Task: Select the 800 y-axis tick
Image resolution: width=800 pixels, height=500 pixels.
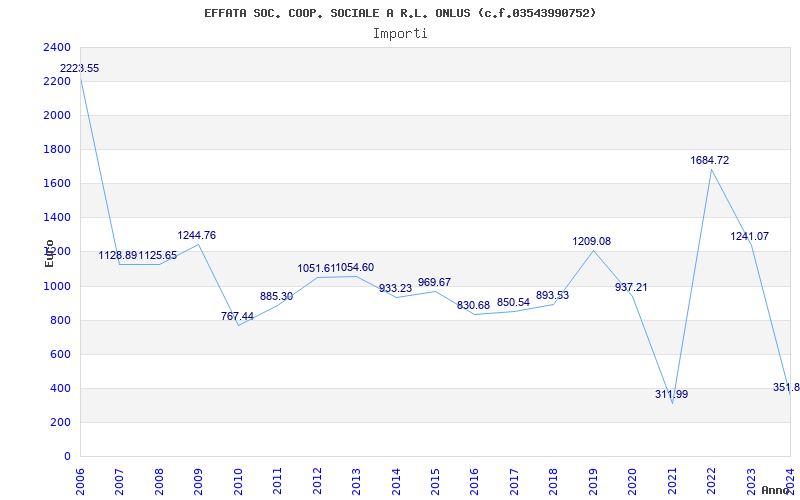Action: click(x=62, y=320)
